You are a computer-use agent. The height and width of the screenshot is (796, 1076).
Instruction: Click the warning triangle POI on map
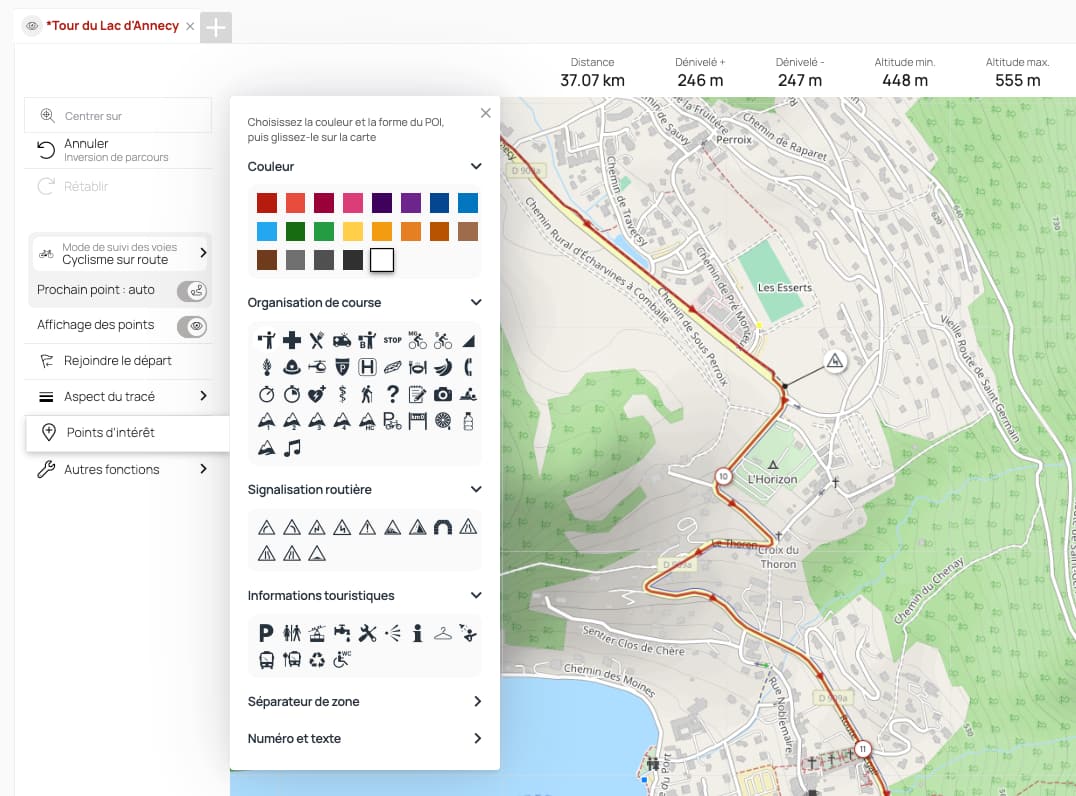[834, 361]
